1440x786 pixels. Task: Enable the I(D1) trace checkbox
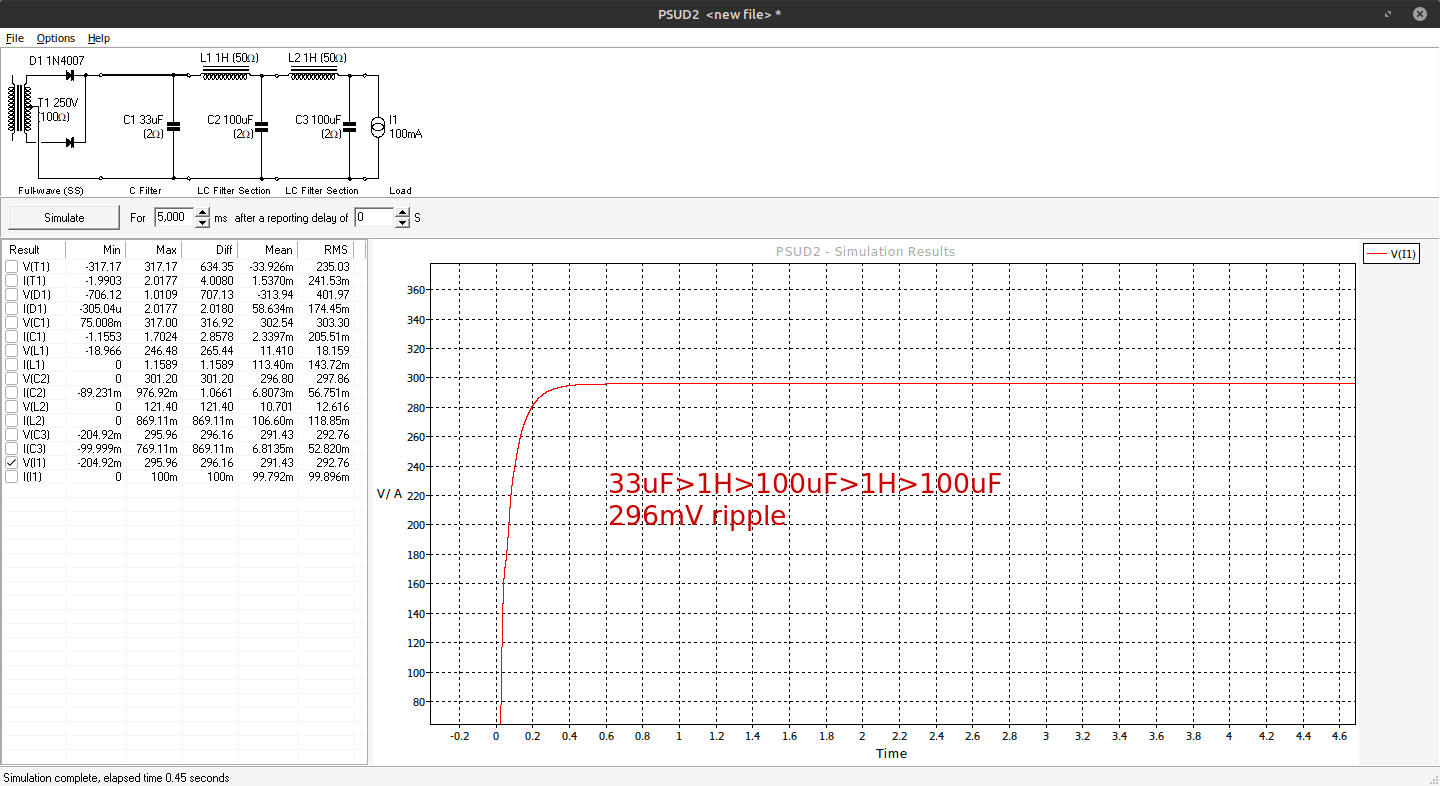[x=12, y=309]
